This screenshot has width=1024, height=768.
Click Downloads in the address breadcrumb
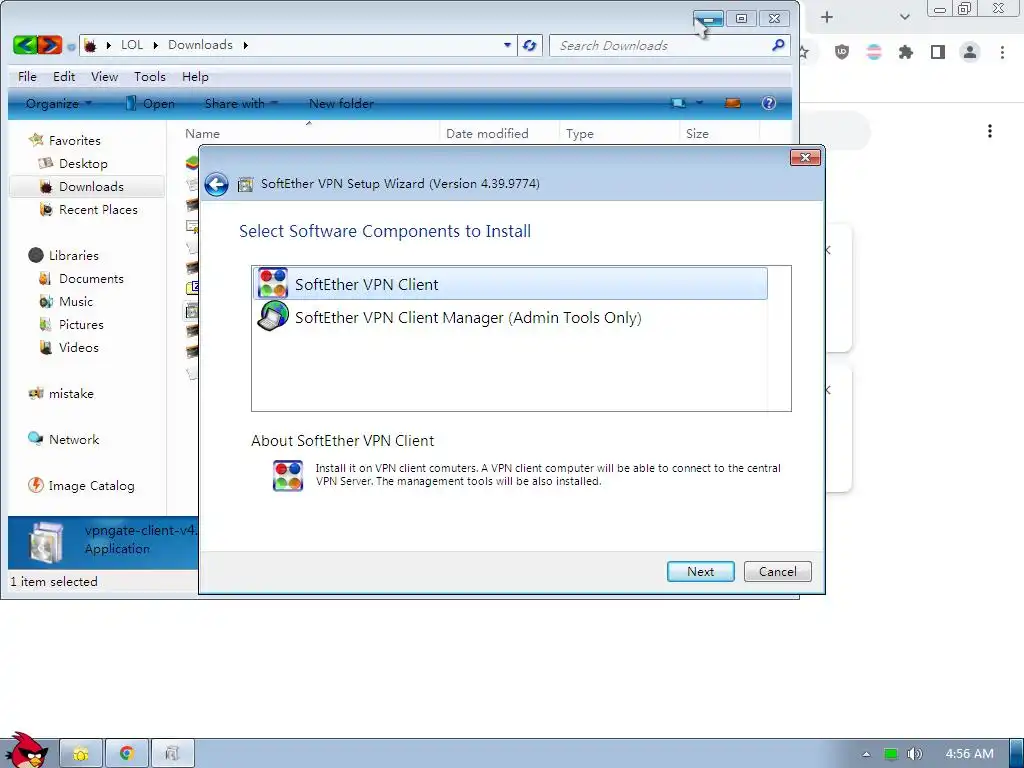[x=200, y=44]
